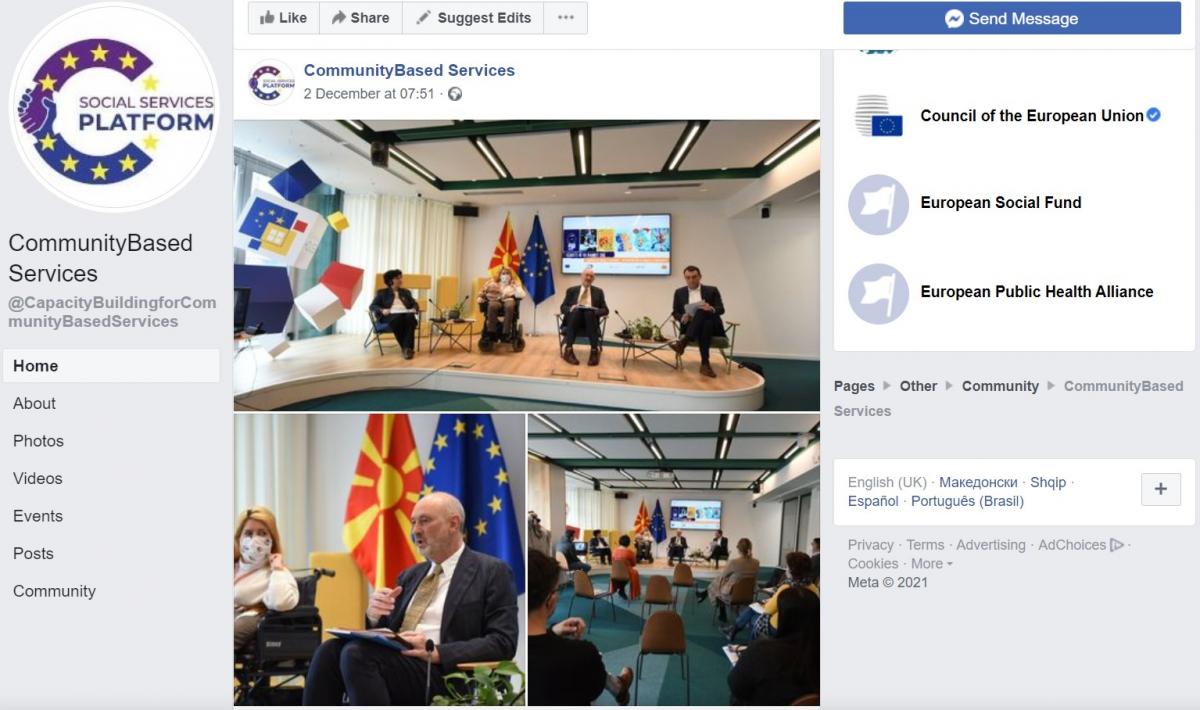Click the Send Message button

coord(1012,19)
